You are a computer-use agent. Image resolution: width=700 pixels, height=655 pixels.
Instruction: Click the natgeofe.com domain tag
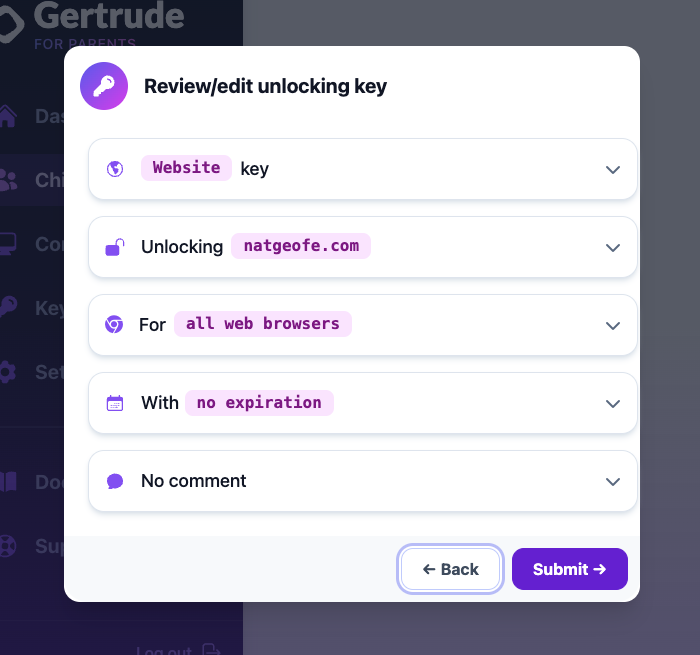click(301, 246)
